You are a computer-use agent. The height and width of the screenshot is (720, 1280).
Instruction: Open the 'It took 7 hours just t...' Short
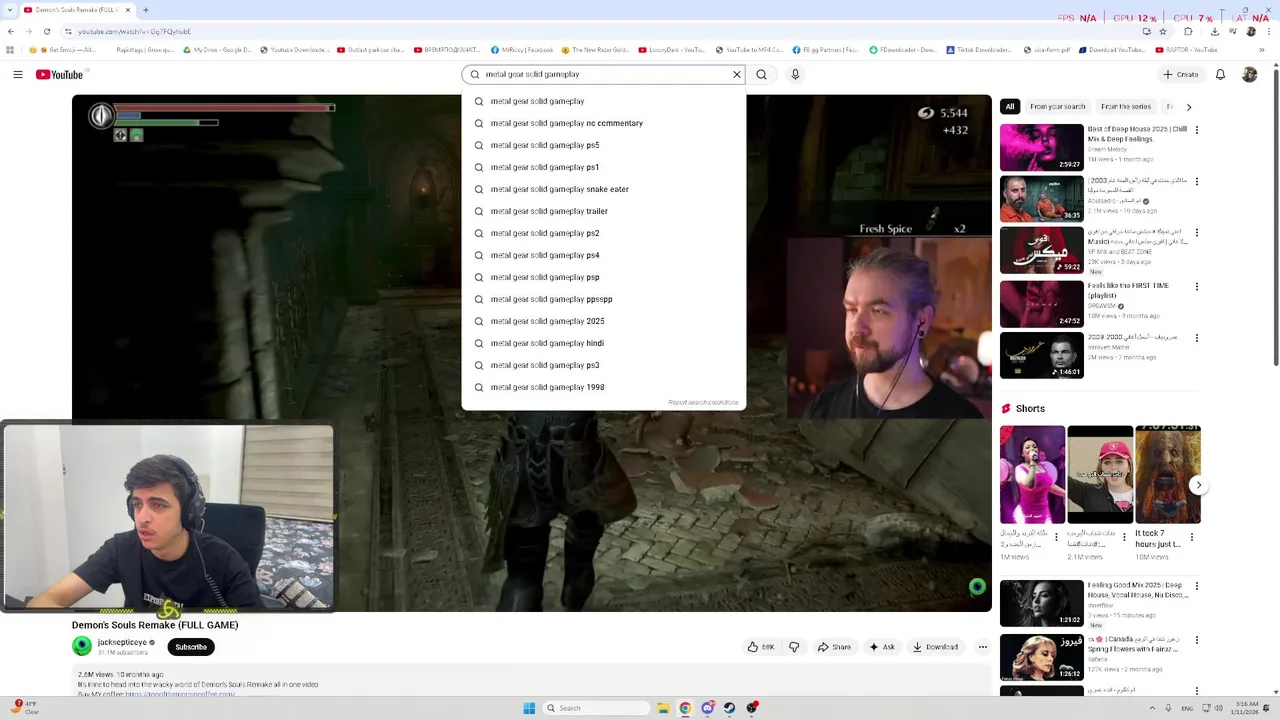(1168, 474)
